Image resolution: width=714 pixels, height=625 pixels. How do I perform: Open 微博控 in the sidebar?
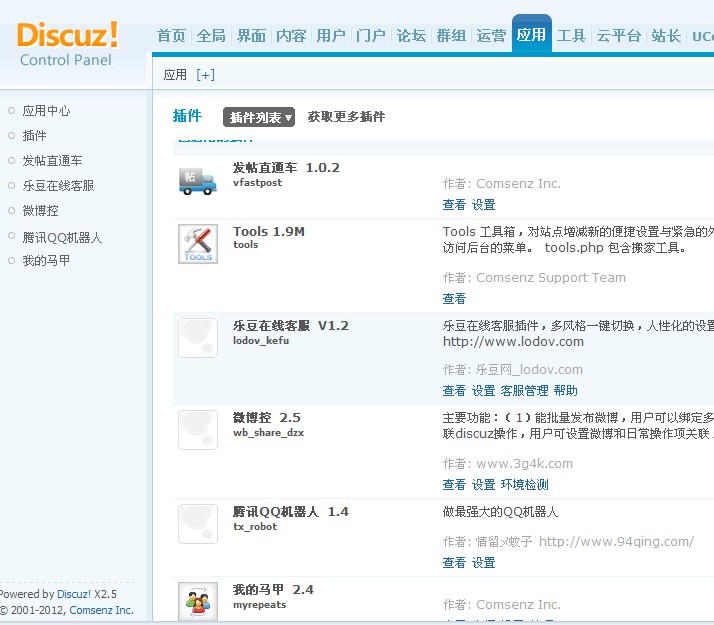(x=40, y=211)
